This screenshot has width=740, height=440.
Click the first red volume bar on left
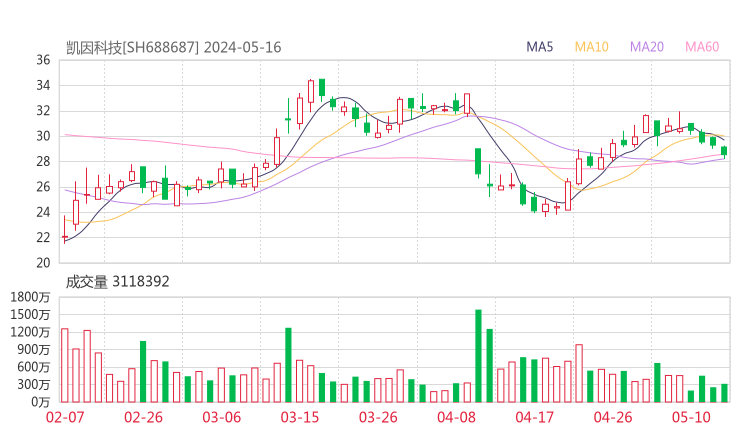click(65, 365)
